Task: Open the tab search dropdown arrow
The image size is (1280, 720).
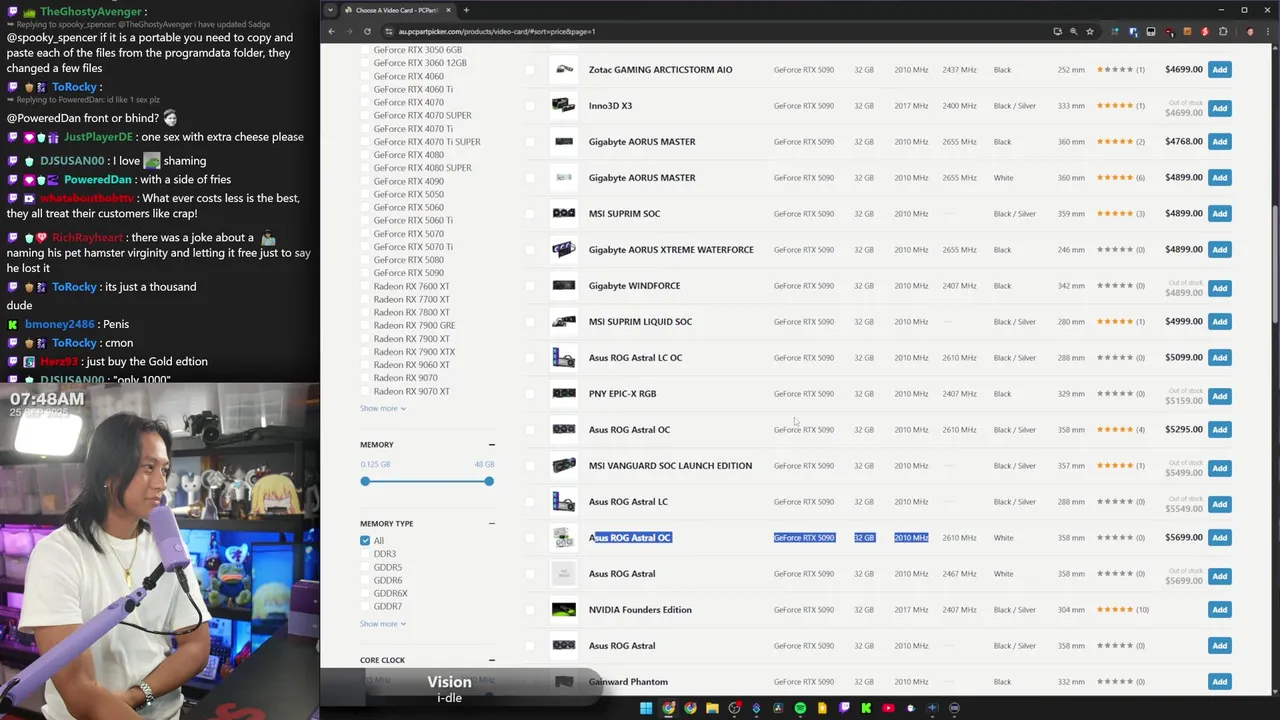Action: (330, 10)
